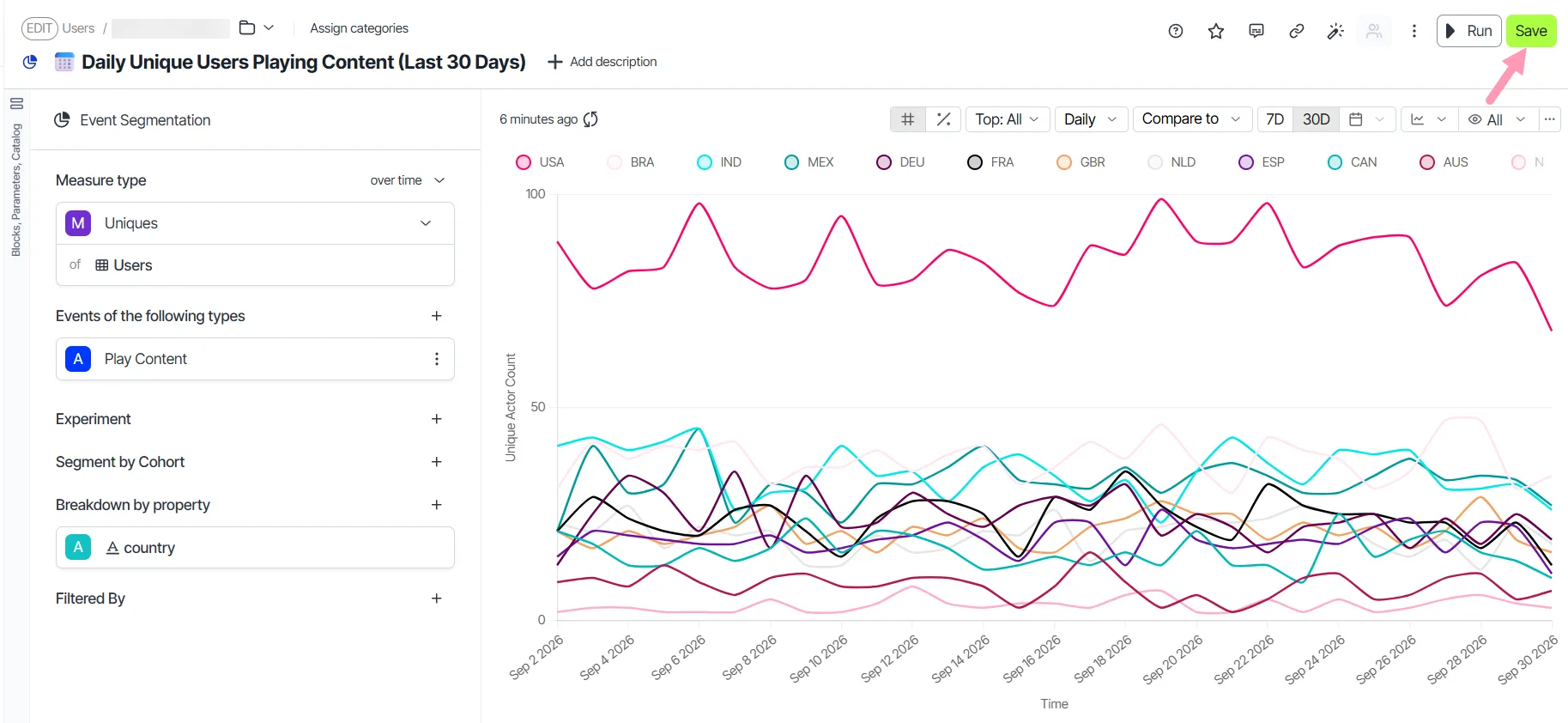Add Segment by Cohort with plus icon
Viewport: 1568px width, 723px height.
pos(437,462)
